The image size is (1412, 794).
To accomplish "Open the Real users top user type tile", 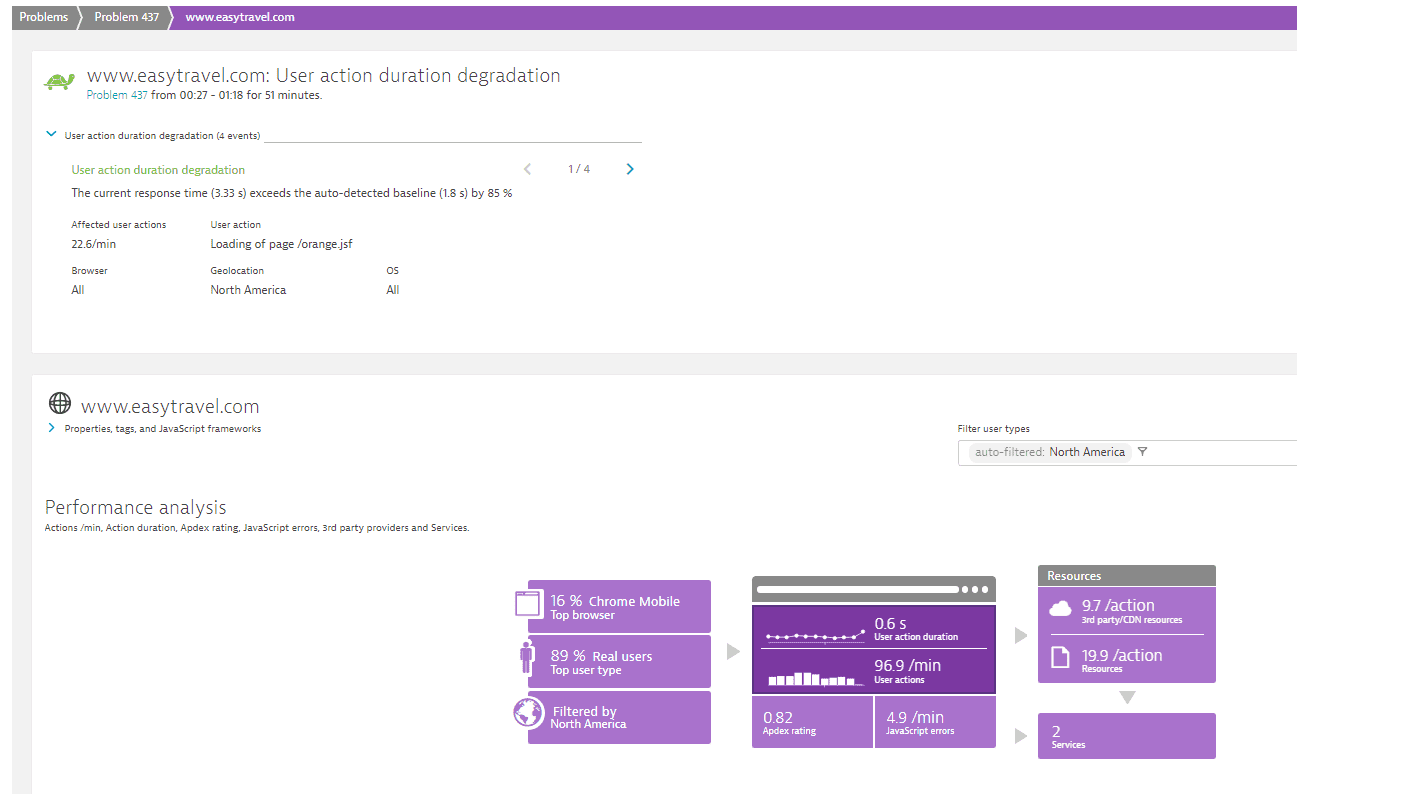I will point(619,661).
